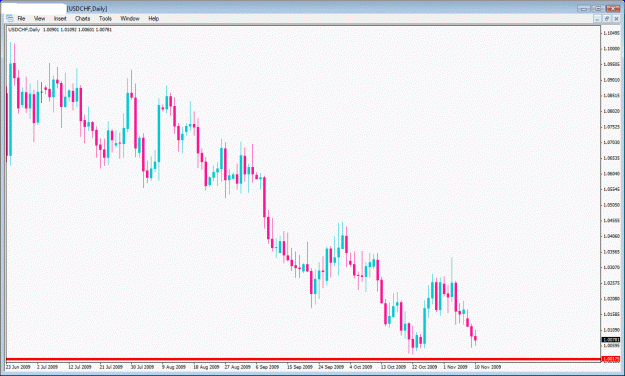Restore down the USDCHF chart child window

click(607, 19)
